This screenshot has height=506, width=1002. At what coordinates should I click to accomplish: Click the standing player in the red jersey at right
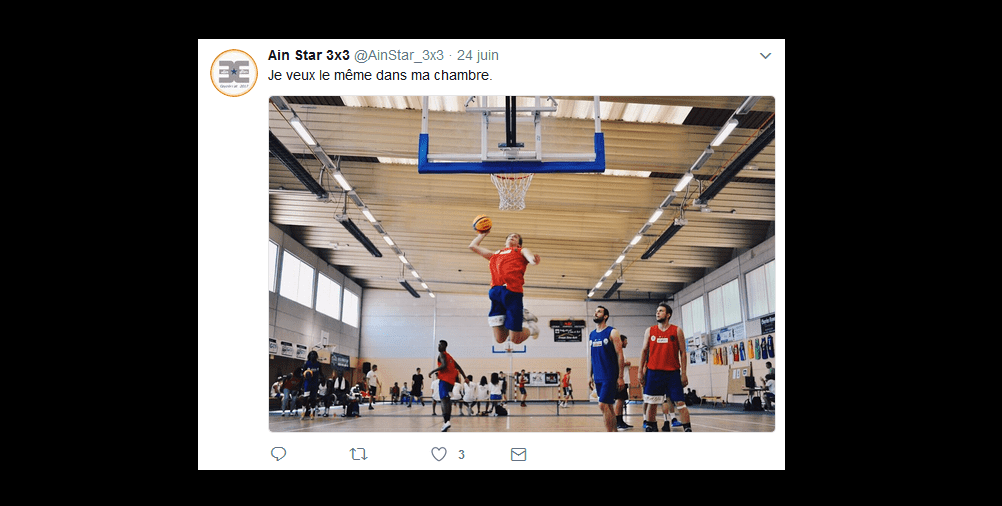click(664, 367)
